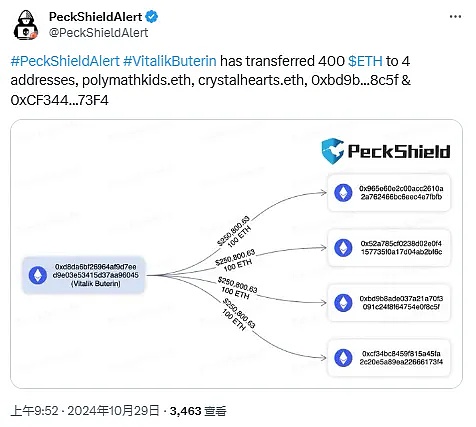The image size is (476, 427).
Task: Open PeckShieldAlert profile avatar
Action: 26,25
